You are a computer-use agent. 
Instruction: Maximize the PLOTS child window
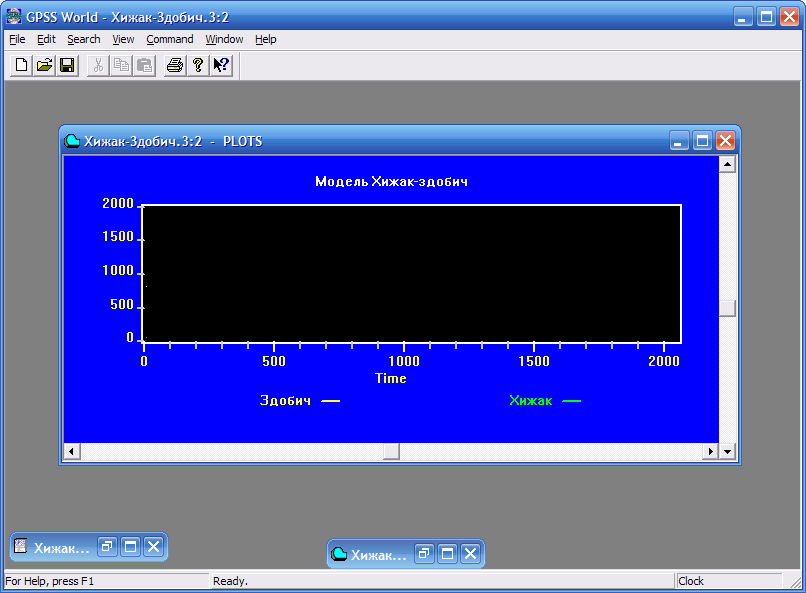(x=702, y=140)
